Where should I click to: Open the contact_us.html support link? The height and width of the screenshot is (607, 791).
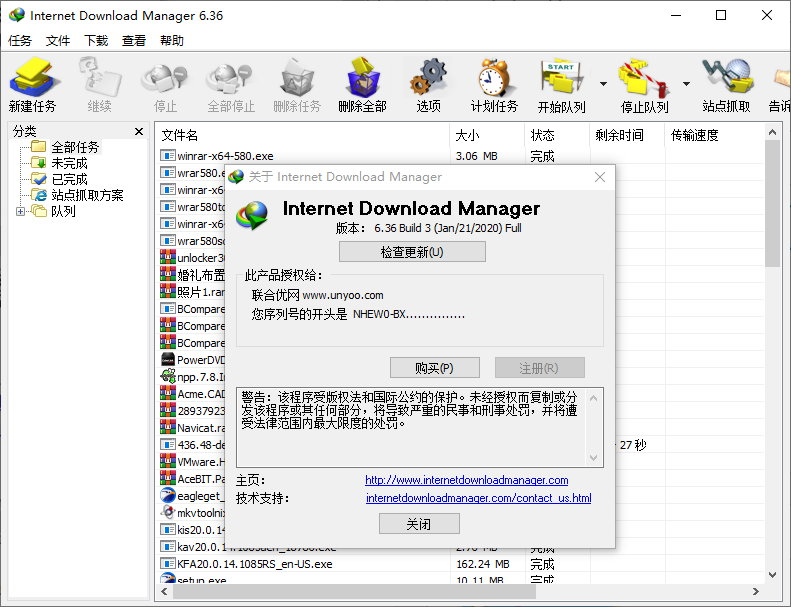click(479, 498)
